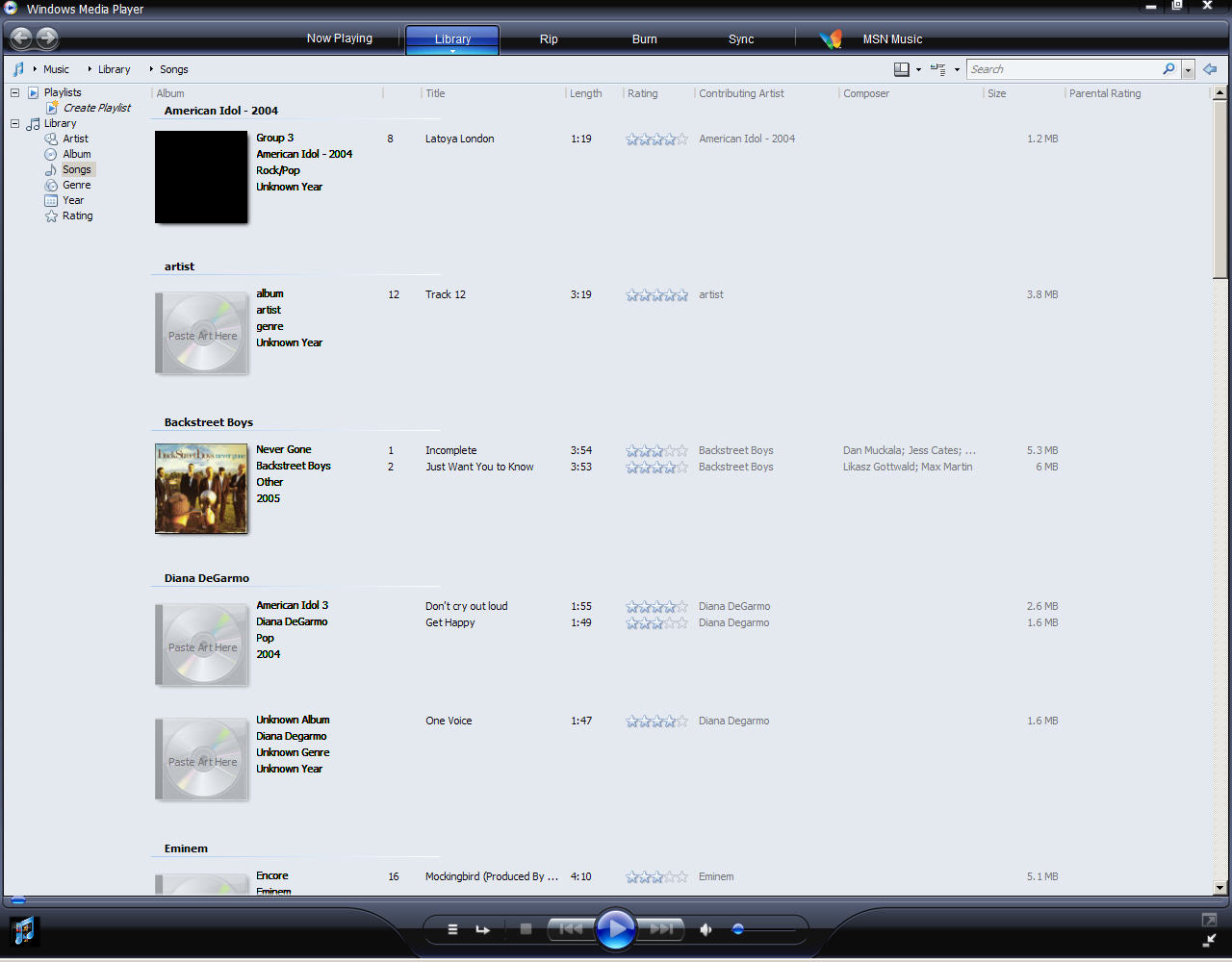Switch to full screen view icon
This screenshot has width=1232, height=962.
tap(1209, 921)
